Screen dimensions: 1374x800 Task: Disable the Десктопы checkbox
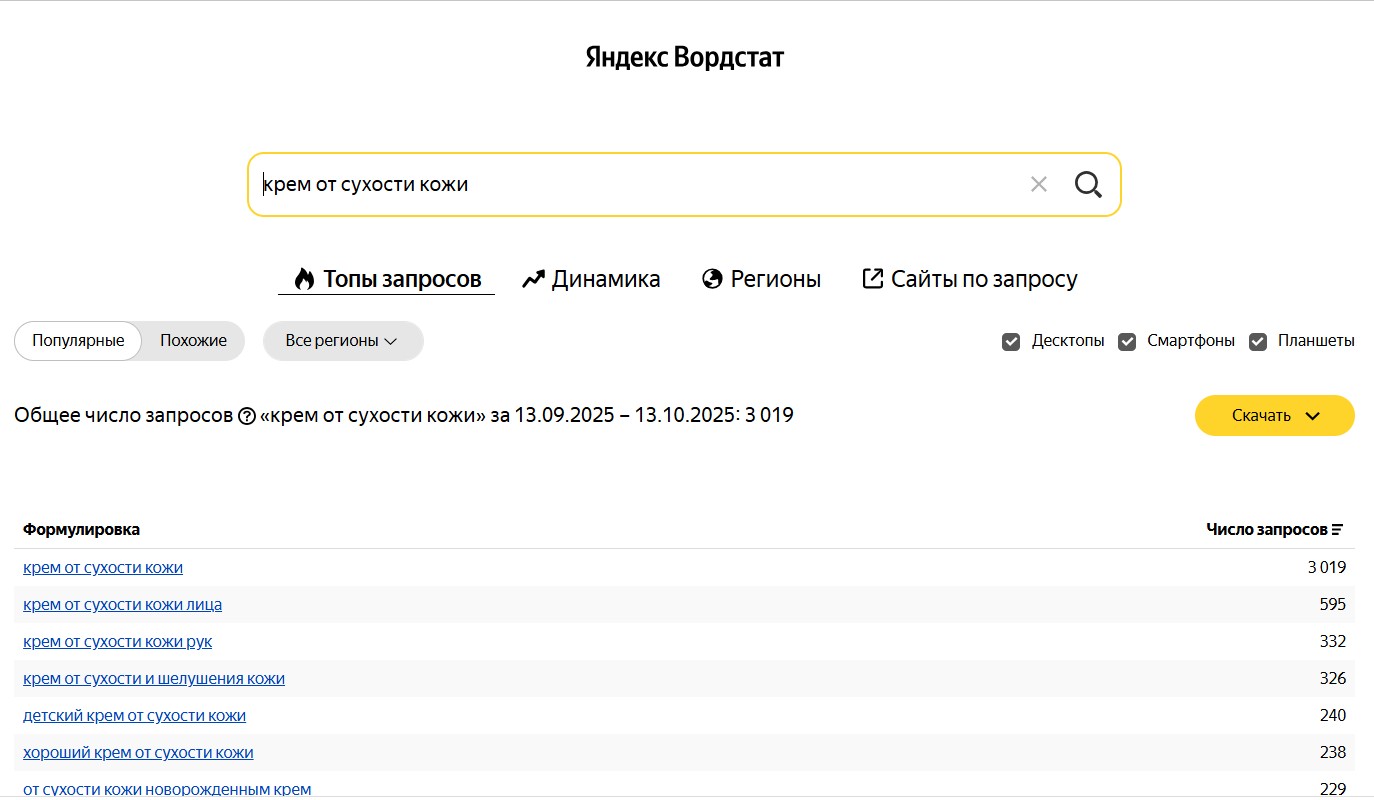(1011, 341)
